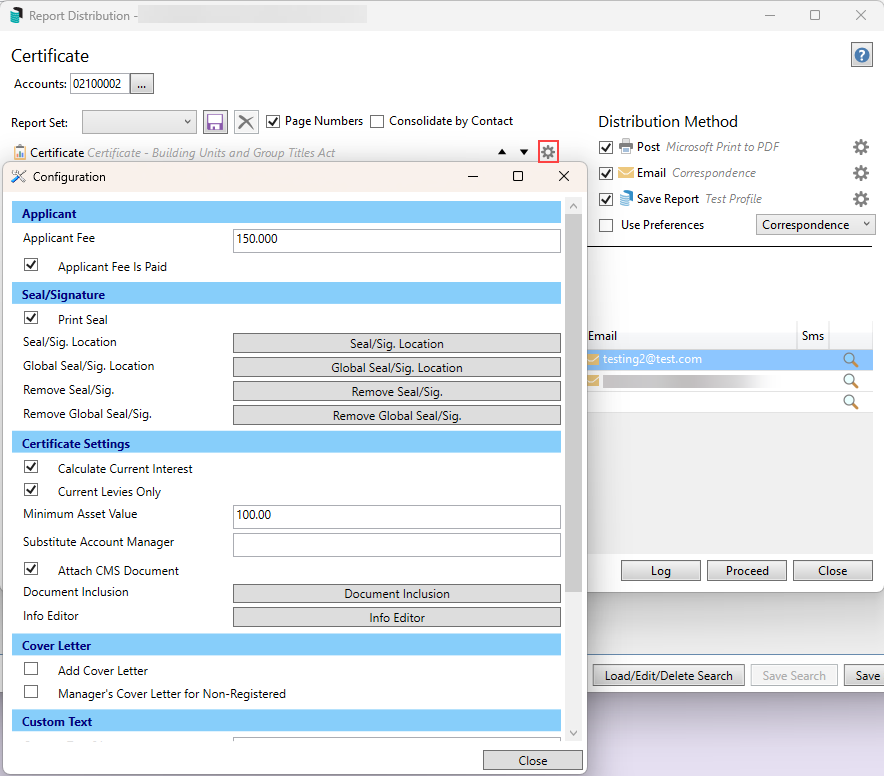Viewport: 884px width, 776px height.
Task: Toggle the Print Seal checkbox
Action: (x=31, y=318)
